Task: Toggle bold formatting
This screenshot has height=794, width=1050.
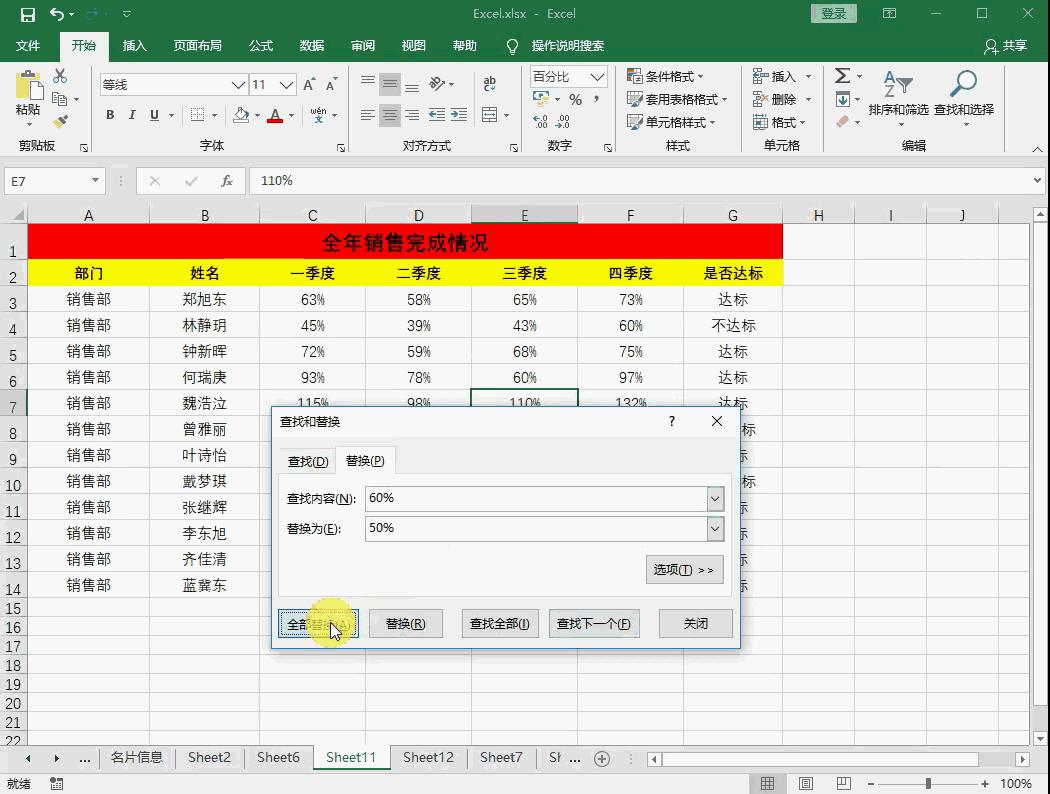Action: pos(110,115)
